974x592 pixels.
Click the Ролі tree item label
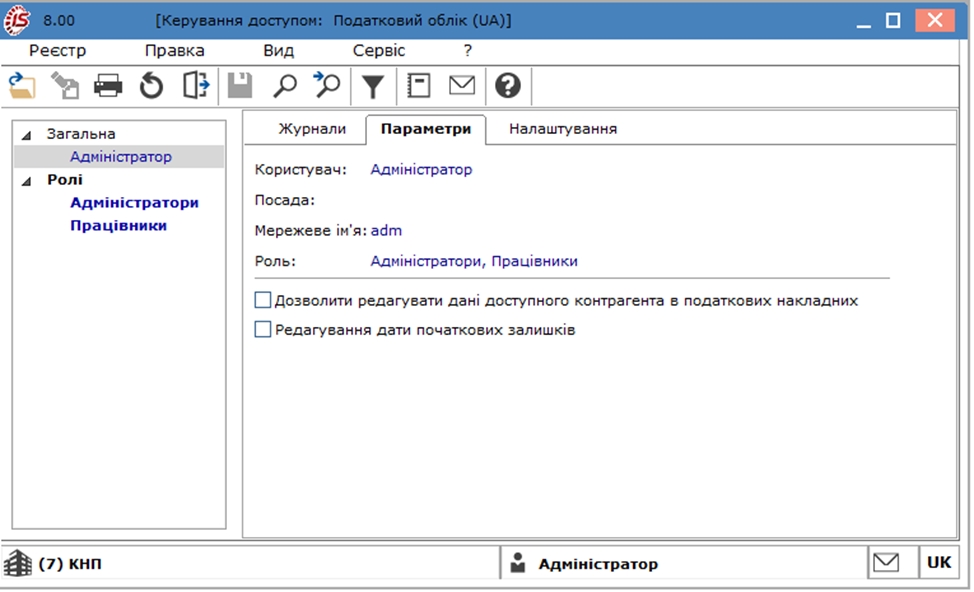[65, 180]
